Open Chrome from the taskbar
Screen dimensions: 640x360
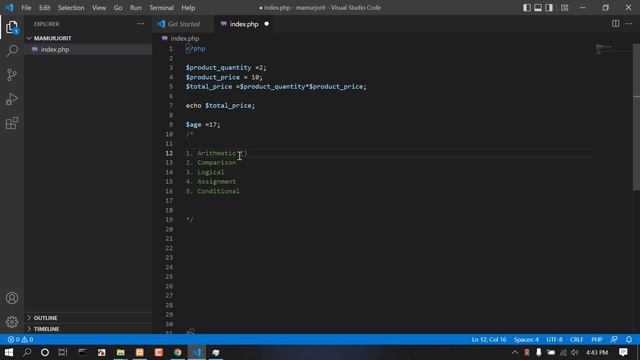pyautogui.click(x=178, y=352)
